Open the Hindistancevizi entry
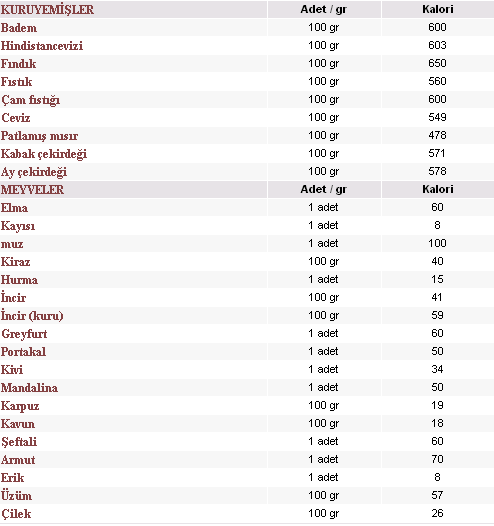Screen dimensions: 494x526 coord(42,46)
